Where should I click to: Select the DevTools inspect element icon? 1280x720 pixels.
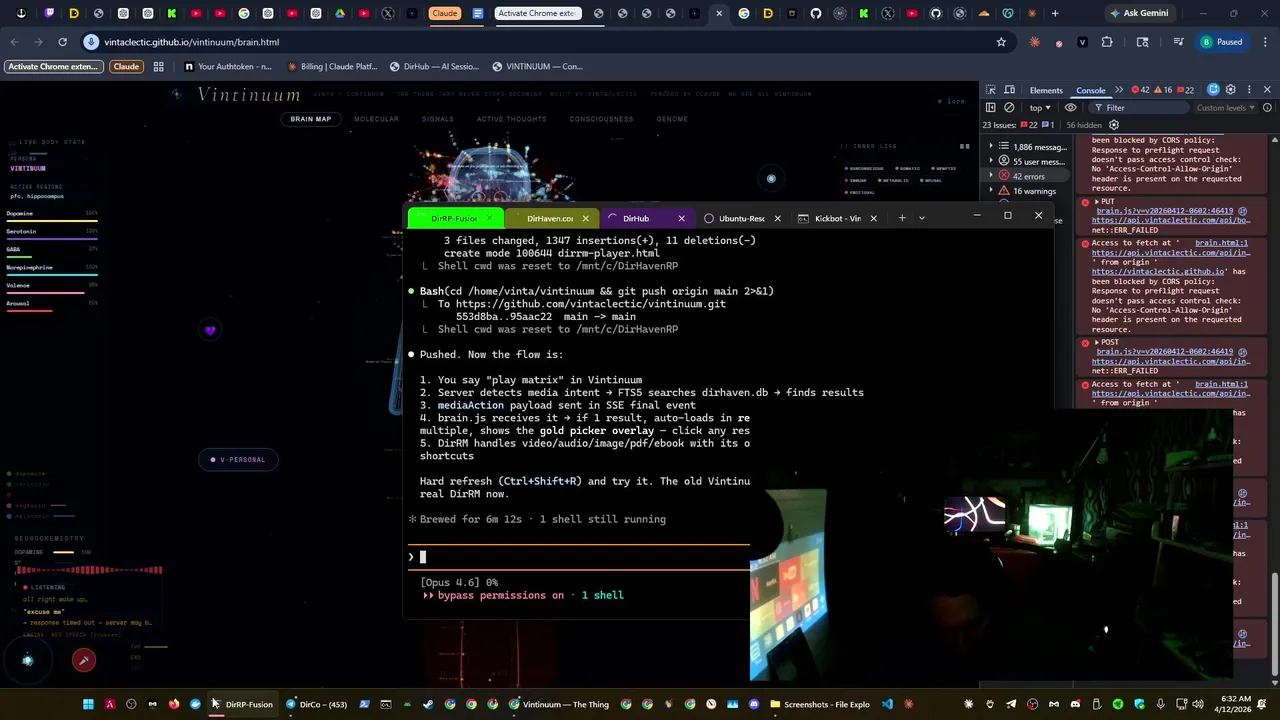click(x=990, y=90)
